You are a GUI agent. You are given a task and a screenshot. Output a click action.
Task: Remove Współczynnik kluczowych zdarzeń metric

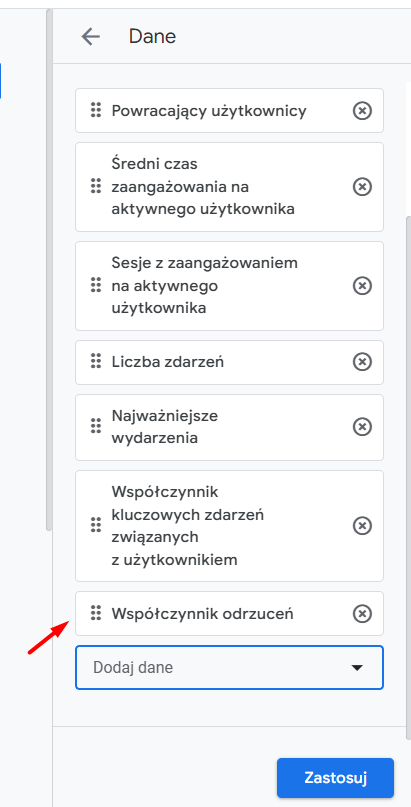362,525
